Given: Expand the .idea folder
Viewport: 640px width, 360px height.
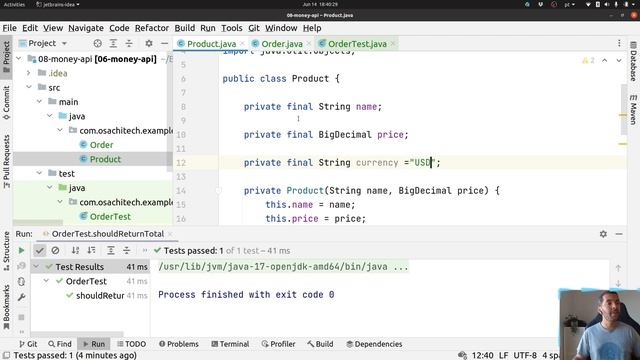Looking at the screenshot, I should [x=29, y=73].
